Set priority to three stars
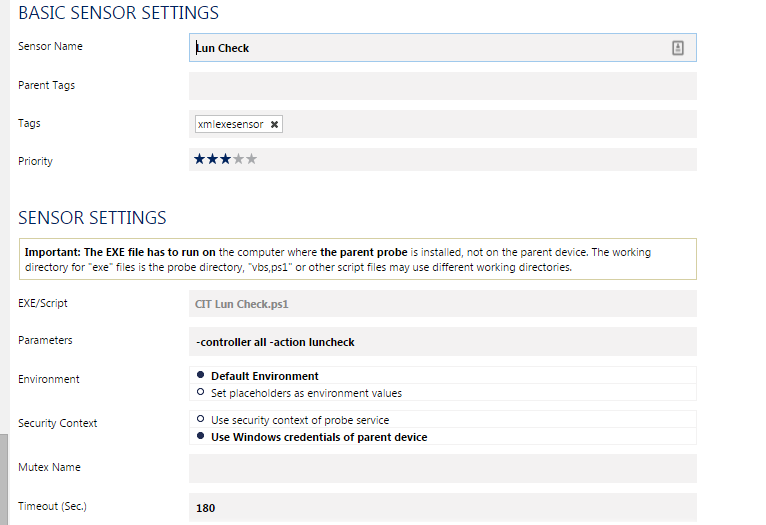766x525 pixels. click(226, 159)
